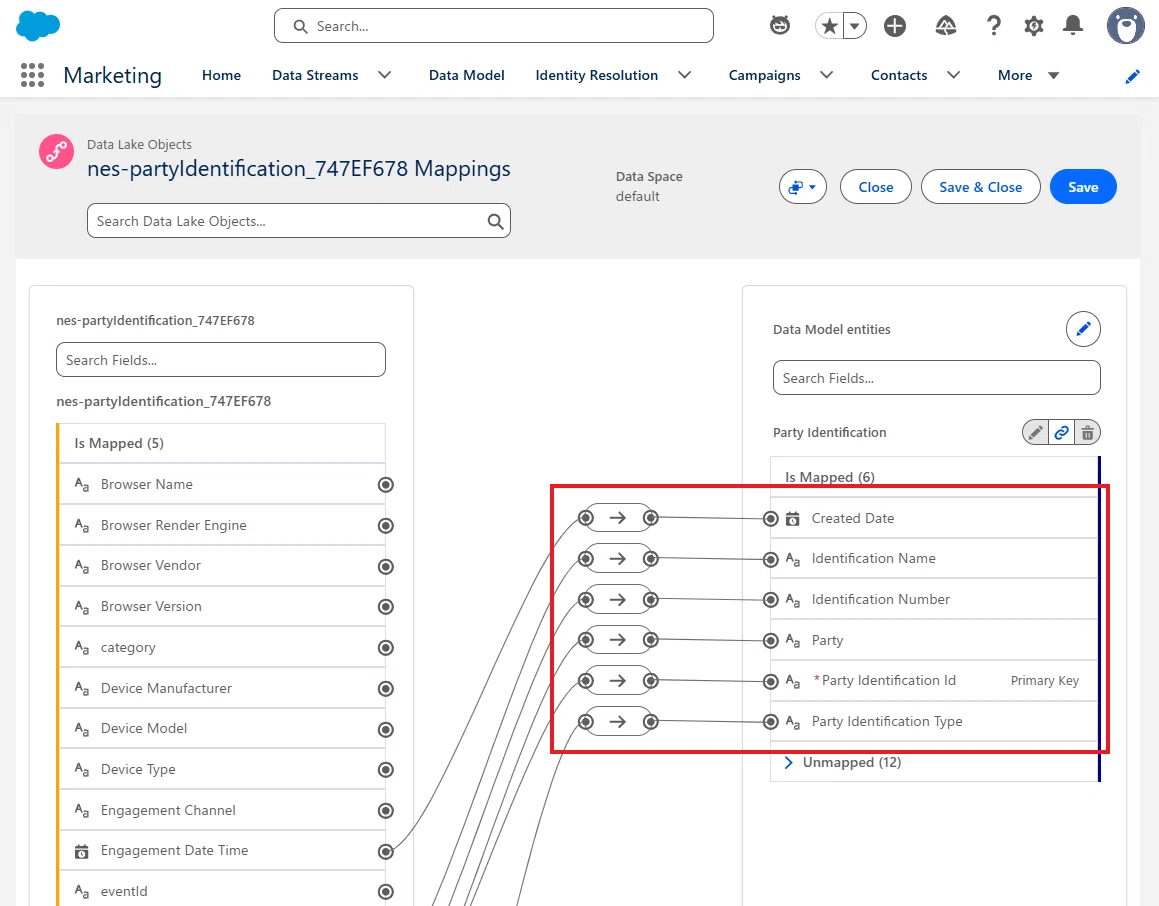Add this page to favorites with the star
Viewport: 1159px width, 906px height.
[829, 27]
